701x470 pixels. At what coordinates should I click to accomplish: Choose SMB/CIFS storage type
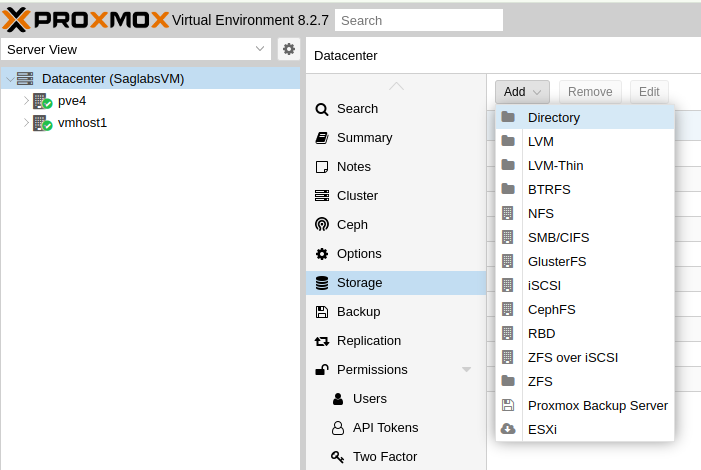click(585, 237)
